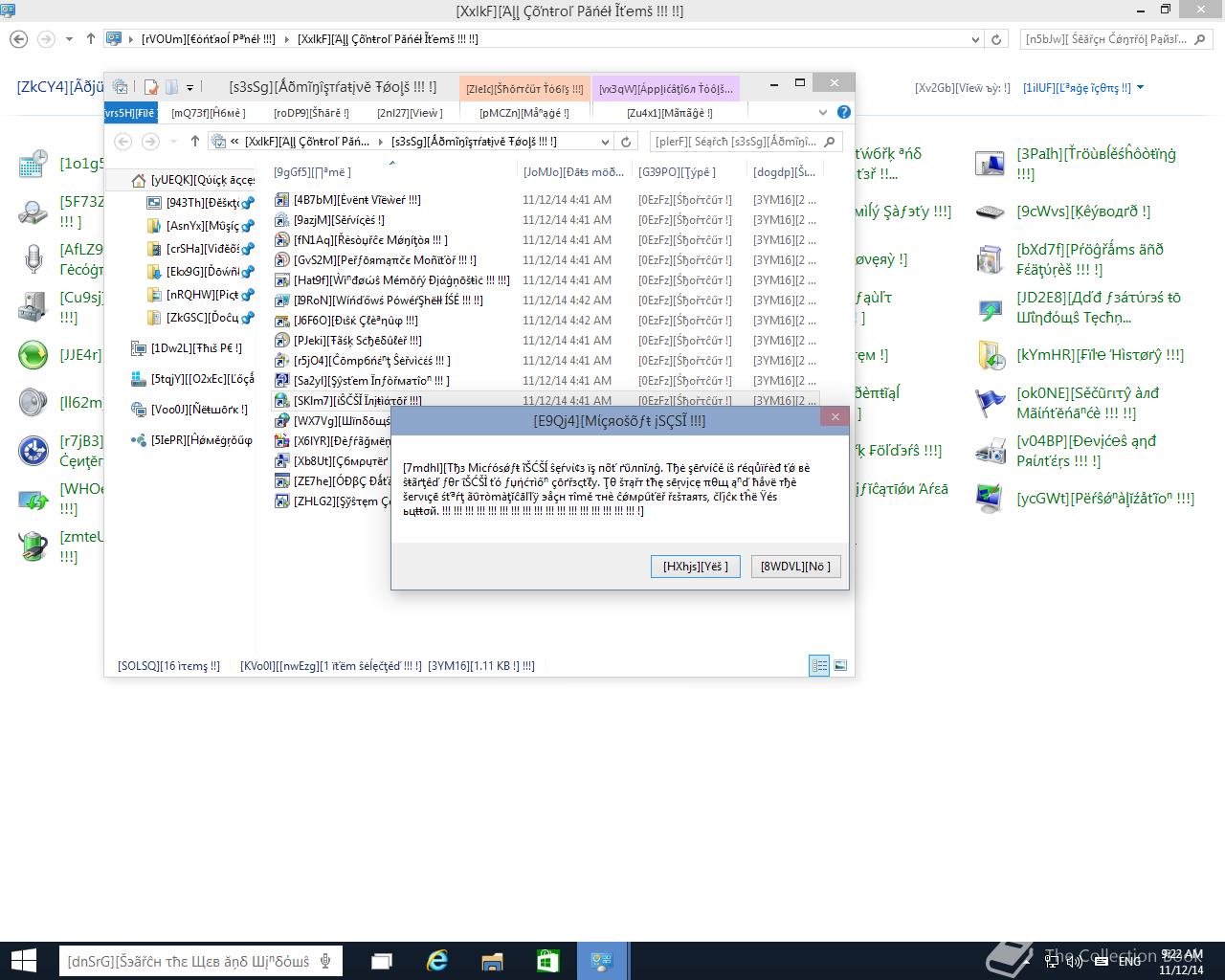1225x980 pixels.
Task: Open File Explorer from taskbar
Action: click(x=492, y=961)
